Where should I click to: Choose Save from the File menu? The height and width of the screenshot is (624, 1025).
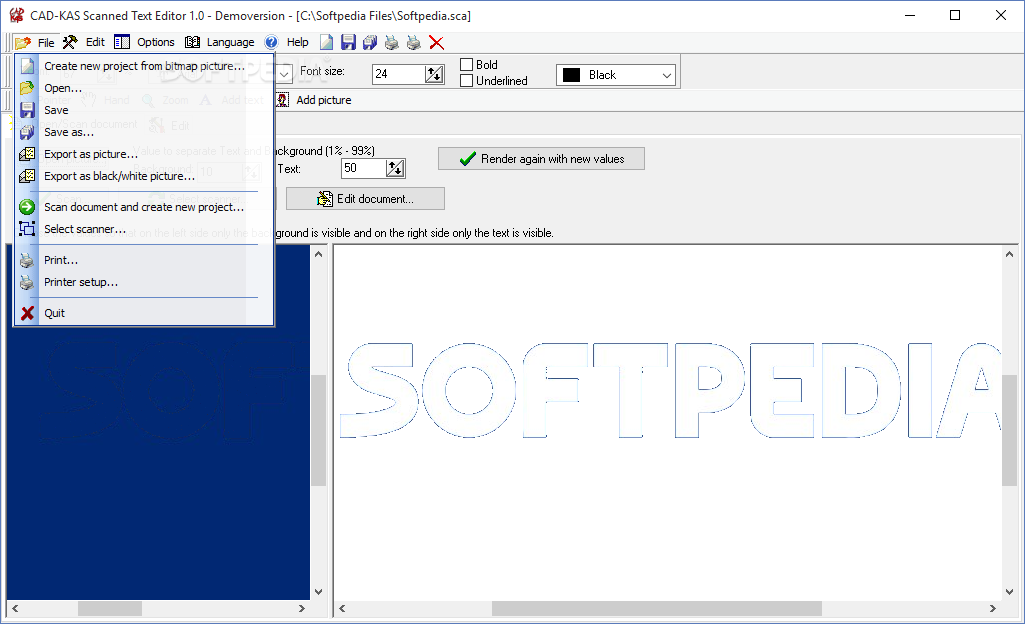[x=144, y=110]
